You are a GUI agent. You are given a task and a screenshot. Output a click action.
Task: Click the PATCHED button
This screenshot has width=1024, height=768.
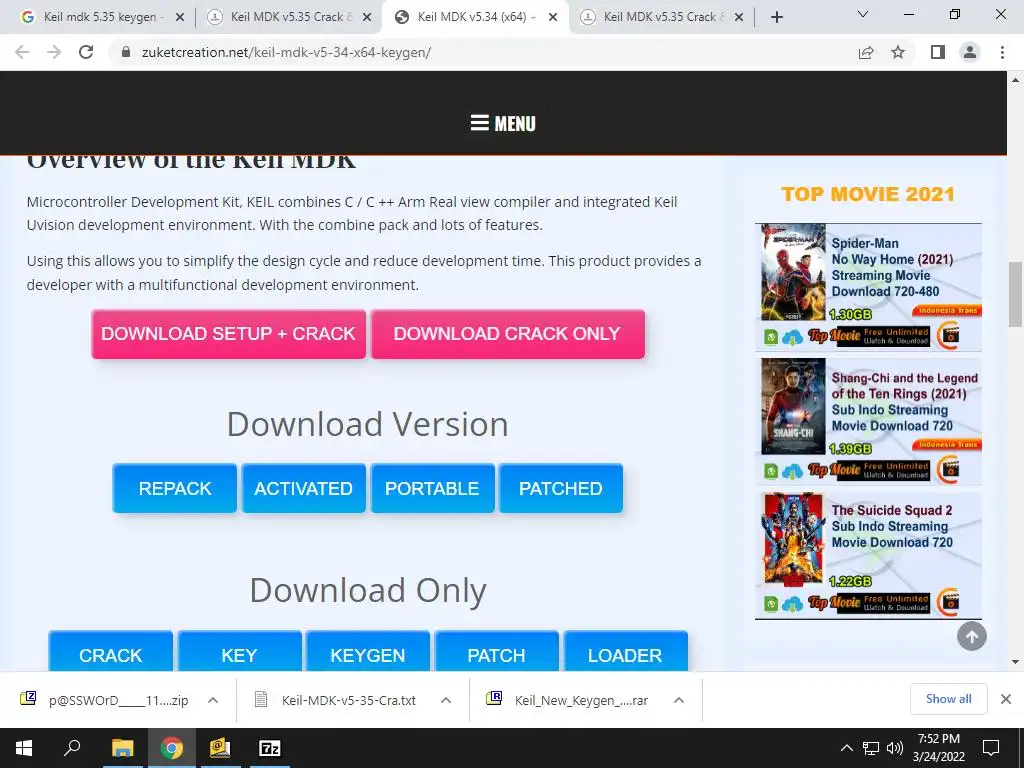tap(561, 488)
